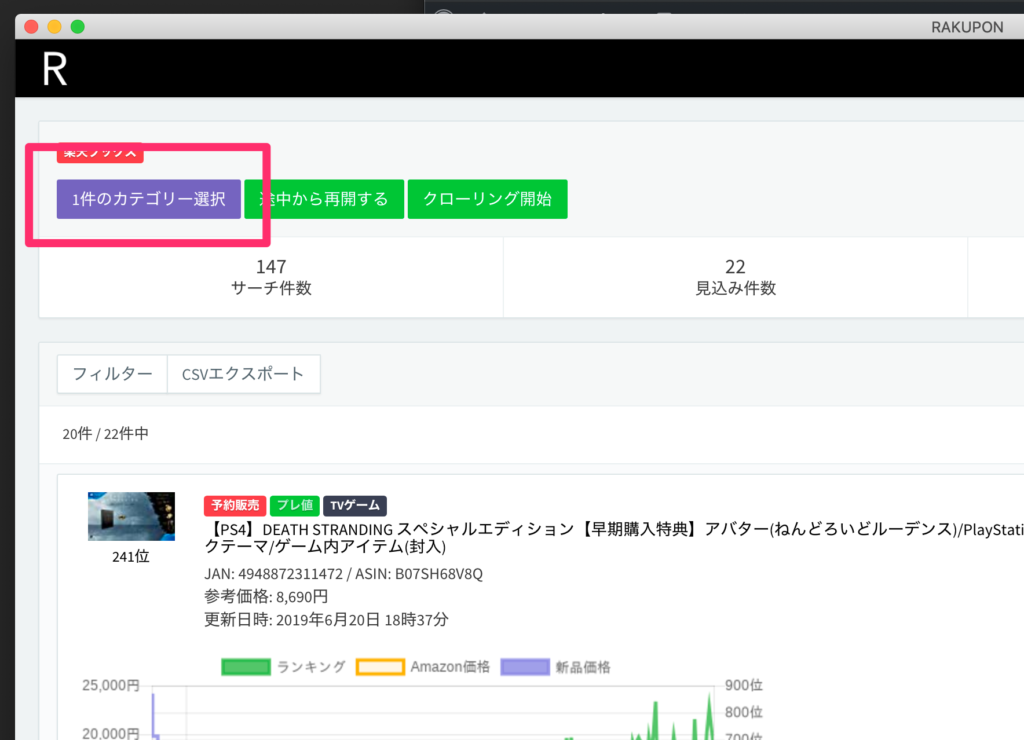This screenshot has height=740, width=1024.
Task: Click the dark TVゲーム category badge
Action: (x=355, y=506)
